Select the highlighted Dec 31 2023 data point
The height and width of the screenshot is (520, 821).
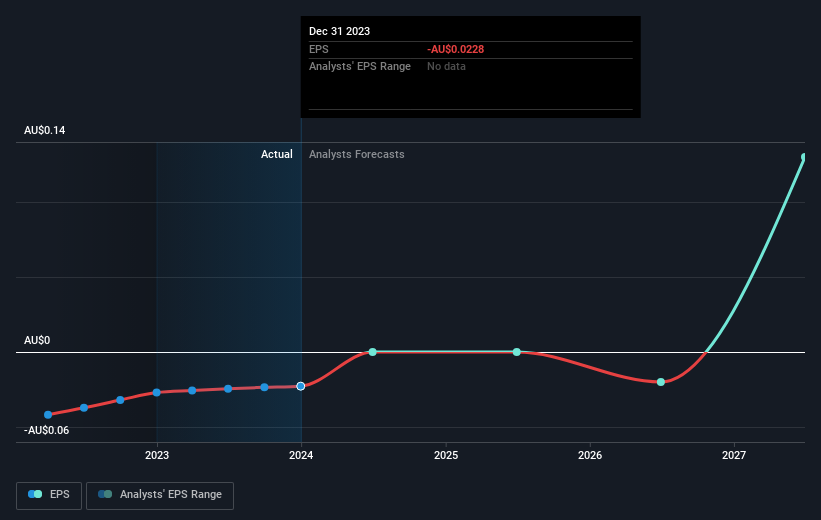click(301, 386)
